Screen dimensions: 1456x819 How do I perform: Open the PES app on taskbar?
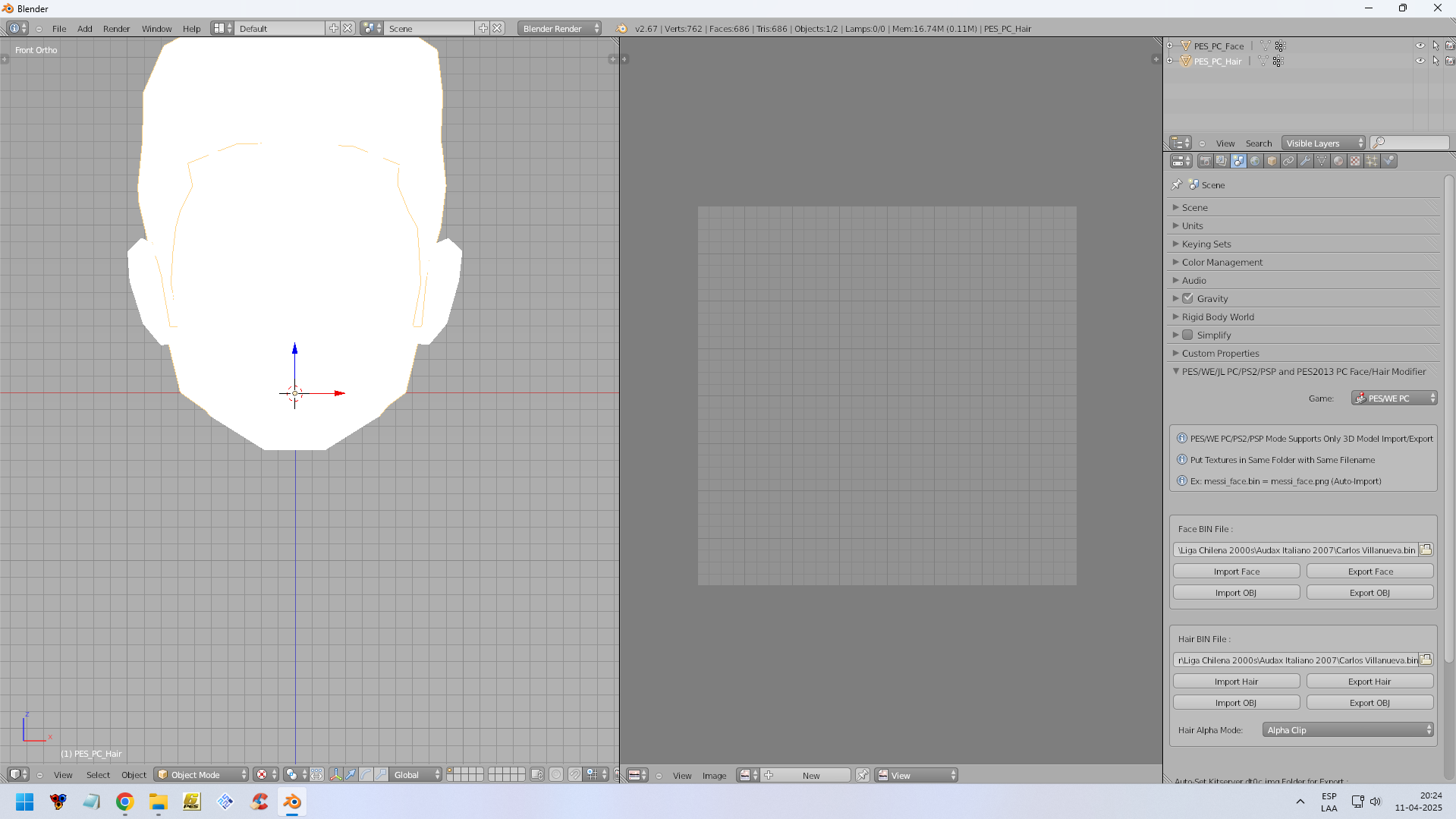click(x=192, y=802)
